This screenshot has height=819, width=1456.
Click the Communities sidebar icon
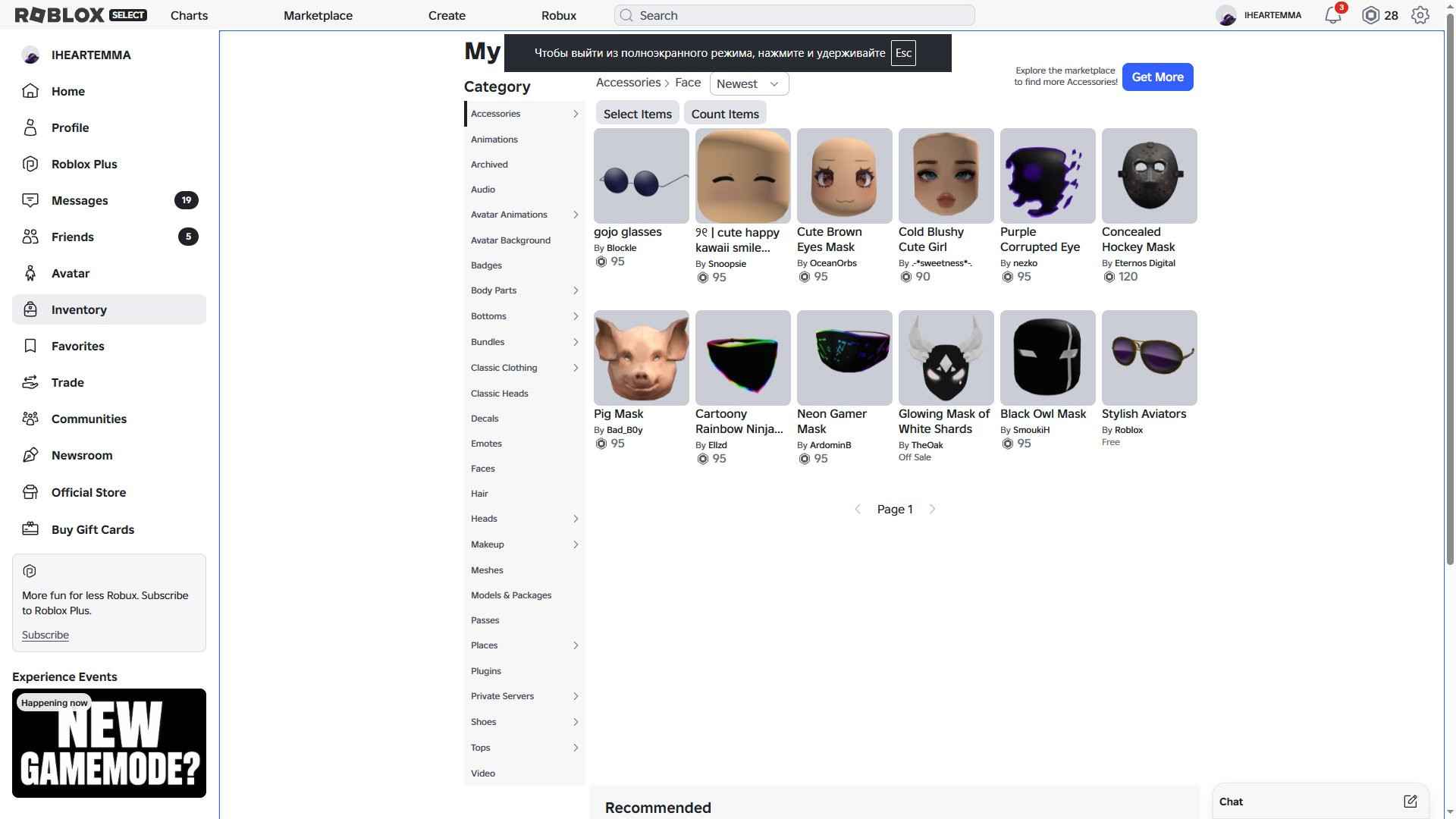point(30,419)
